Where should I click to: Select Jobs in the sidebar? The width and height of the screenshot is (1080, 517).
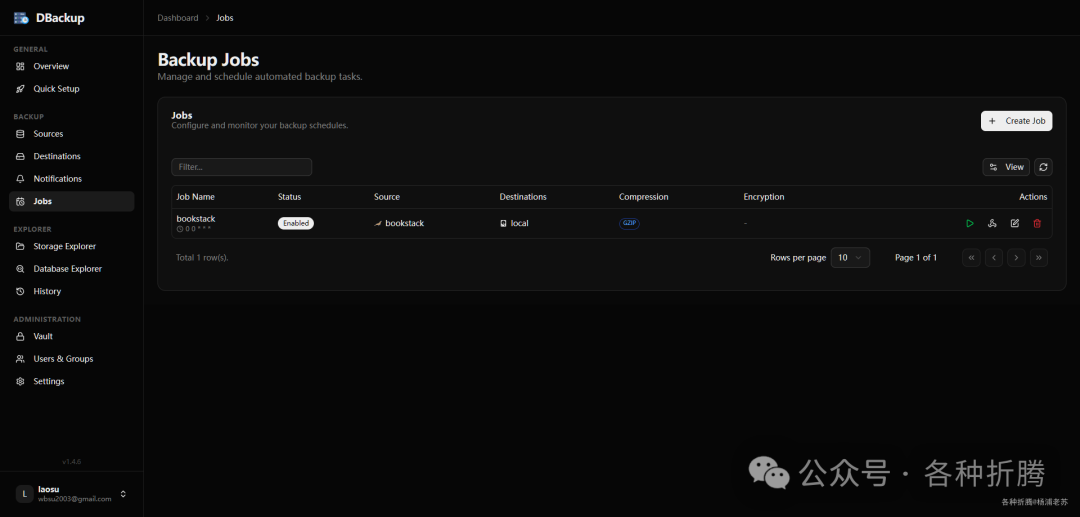(x=71, y=201)
